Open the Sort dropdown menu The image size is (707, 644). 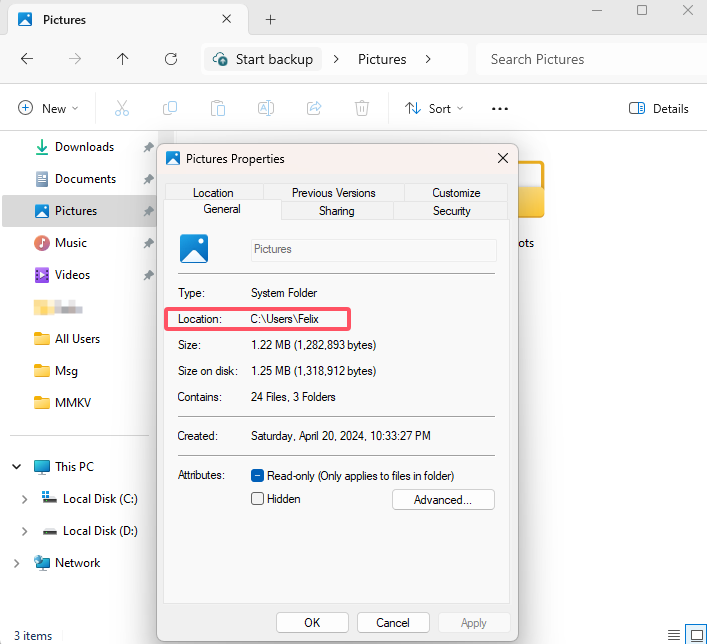click(x=434, y=108)
